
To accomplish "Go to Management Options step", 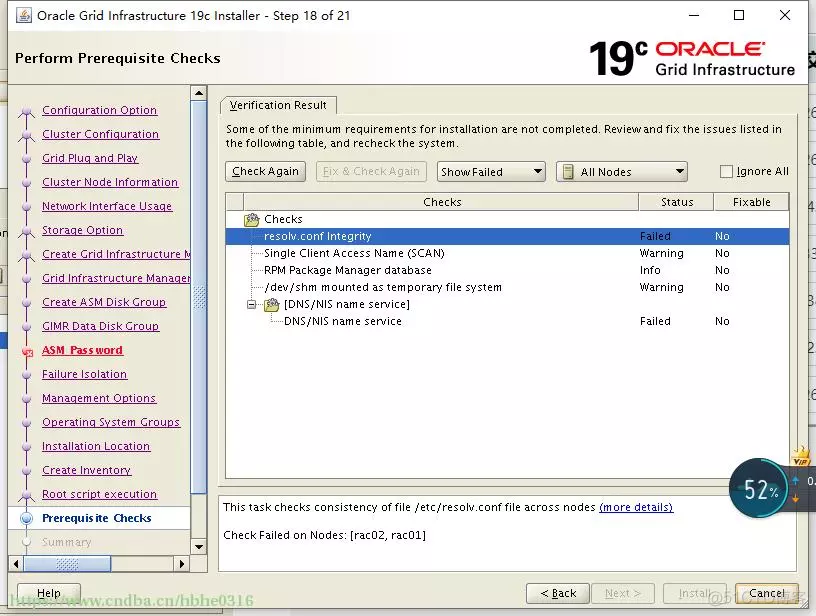I will click(99, 398).
